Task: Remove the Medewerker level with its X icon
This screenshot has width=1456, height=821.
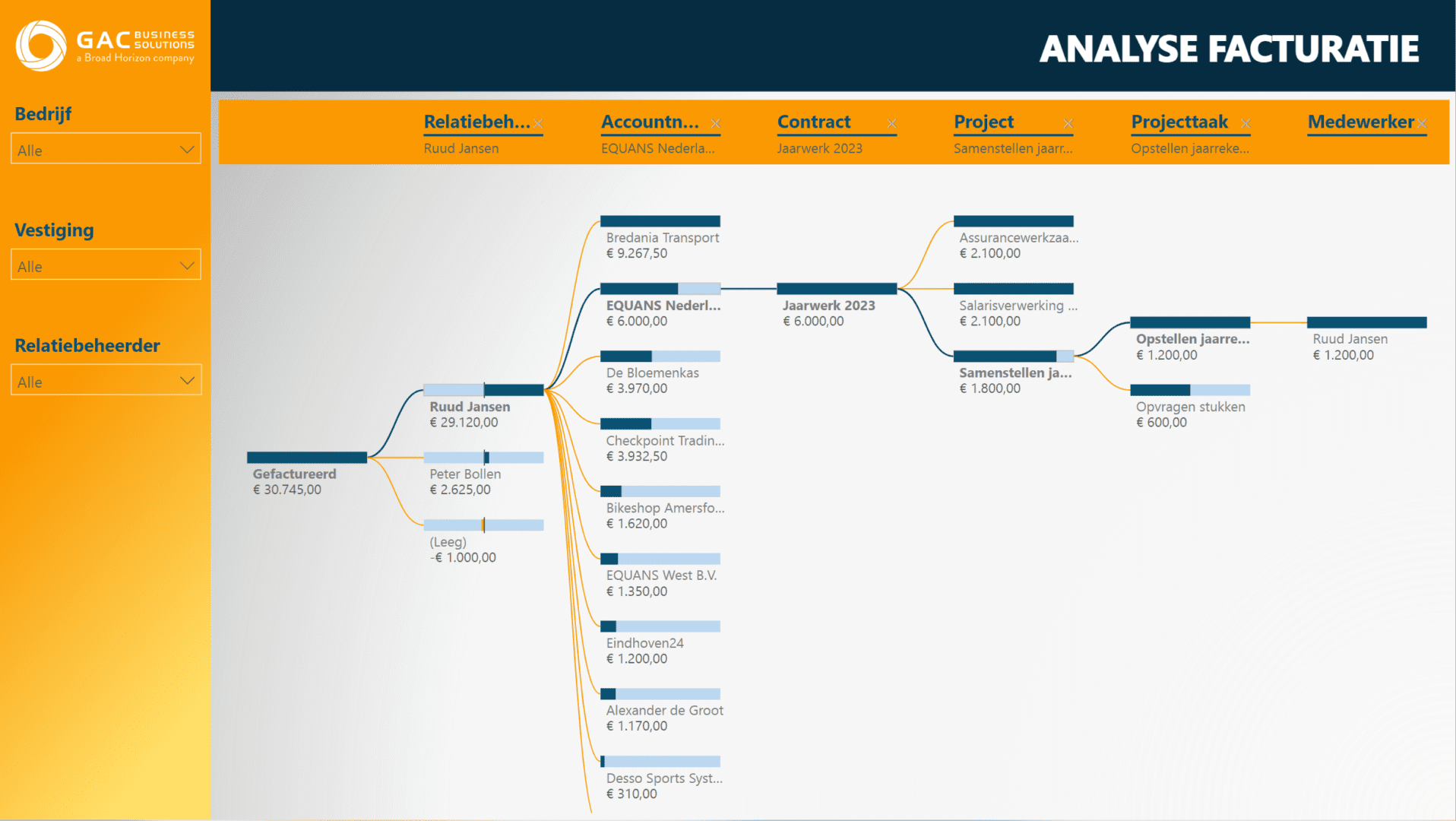Action: coord(1422,123)
